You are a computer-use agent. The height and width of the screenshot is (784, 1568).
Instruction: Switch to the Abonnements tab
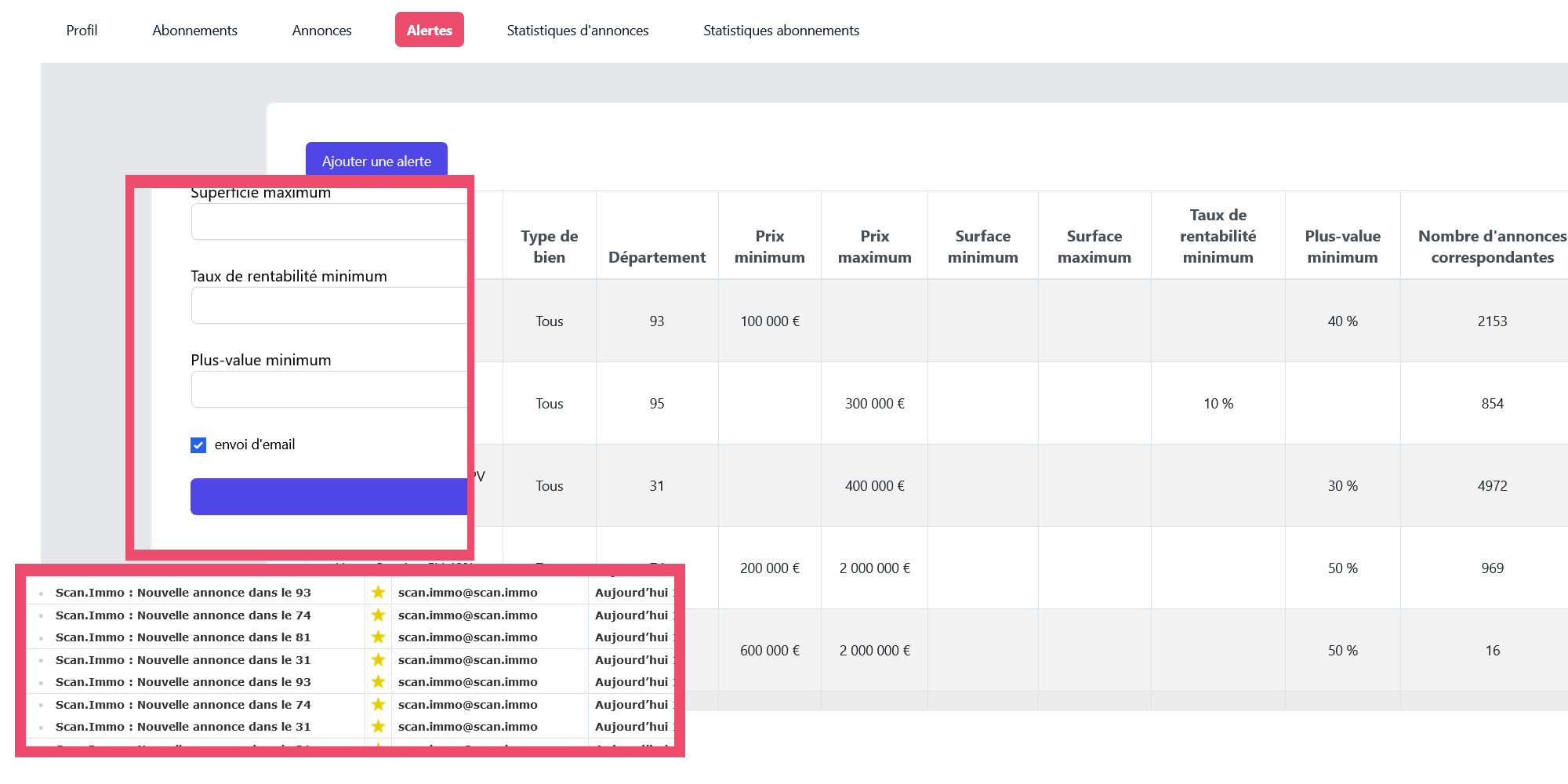tap(194, 31)
